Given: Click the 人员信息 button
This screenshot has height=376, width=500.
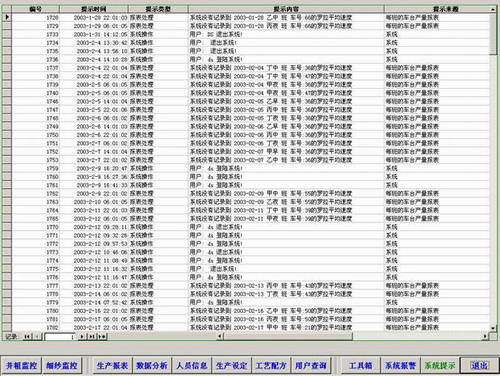Looking at the screenshot, I should (192, 366).
